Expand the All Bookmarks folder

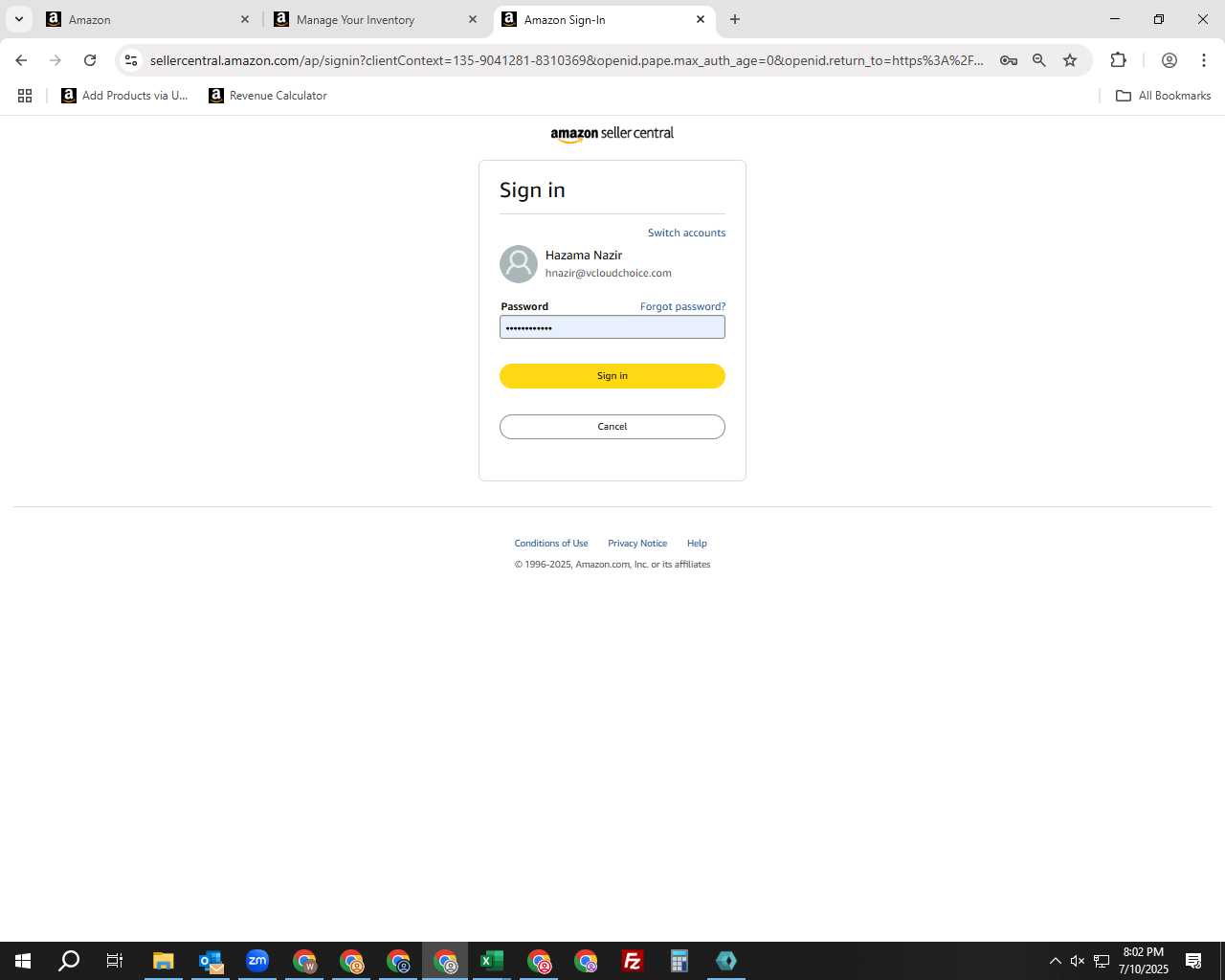point(1163,96)
